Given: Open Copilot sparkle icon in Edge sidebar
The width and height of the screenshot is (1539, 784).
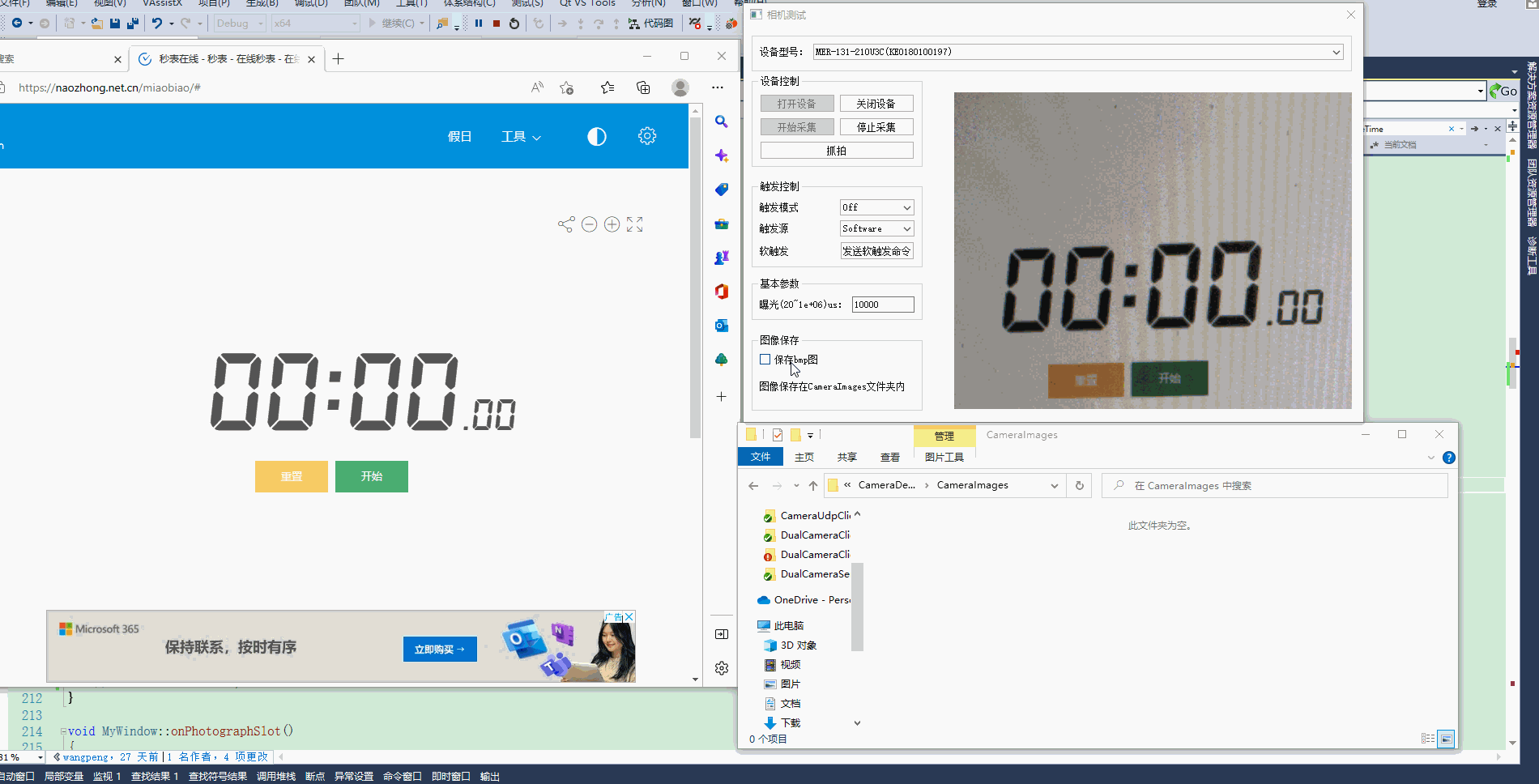Looking at the screenshot, I should coord(721,156).
